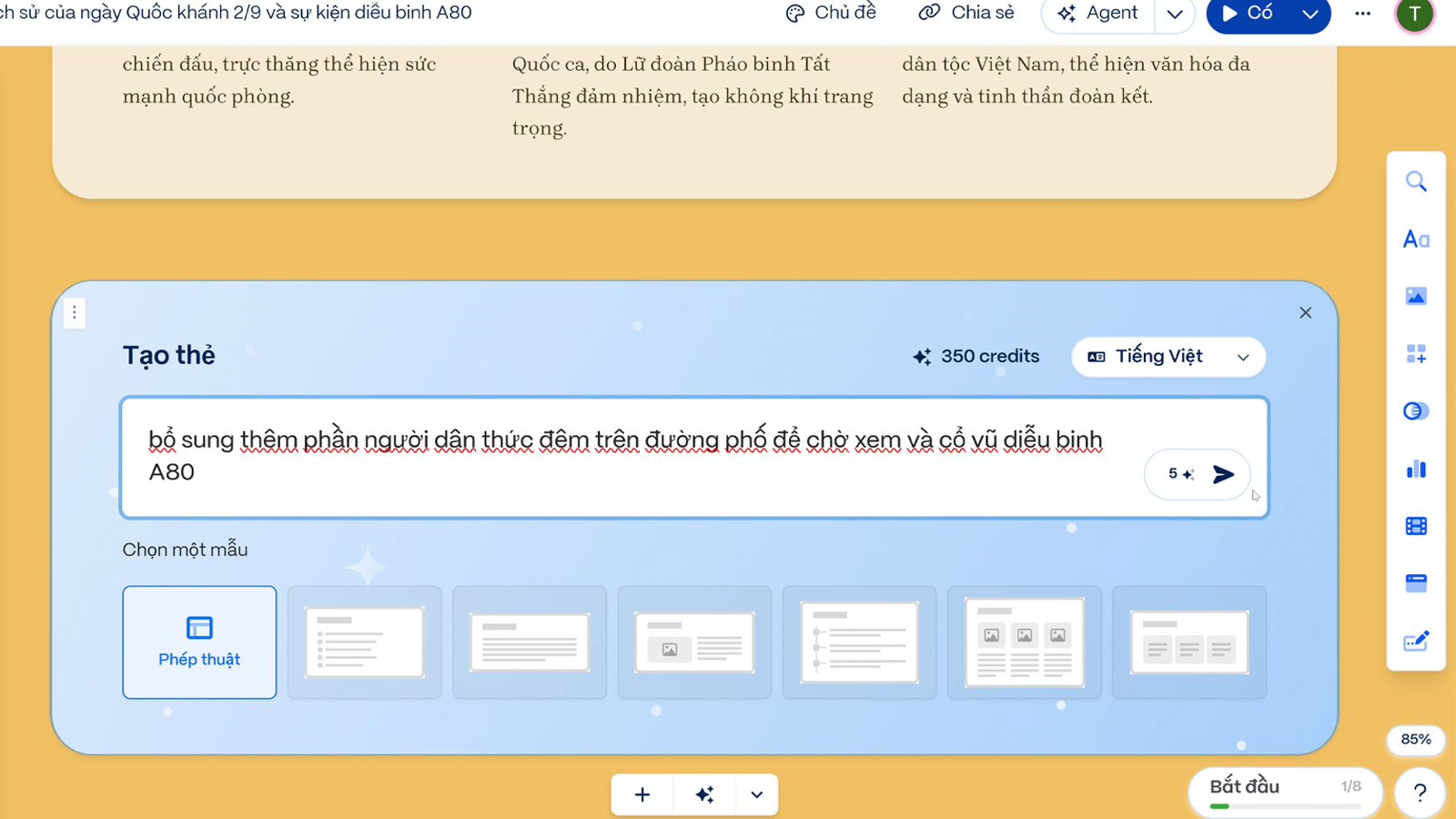1456x819 pixels.
Task: Open the image media panel in sidebar
Action: 1416,297
